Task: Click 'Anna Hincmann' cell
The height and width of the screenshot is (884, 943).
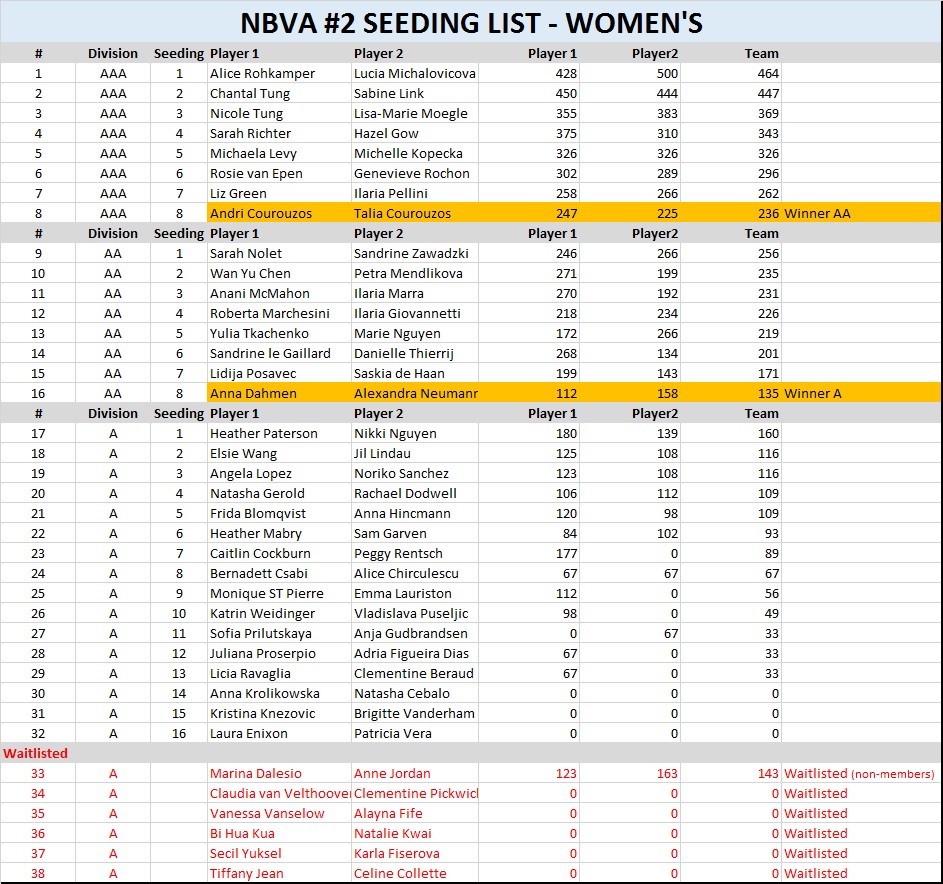Action: [x=415, y=513]
